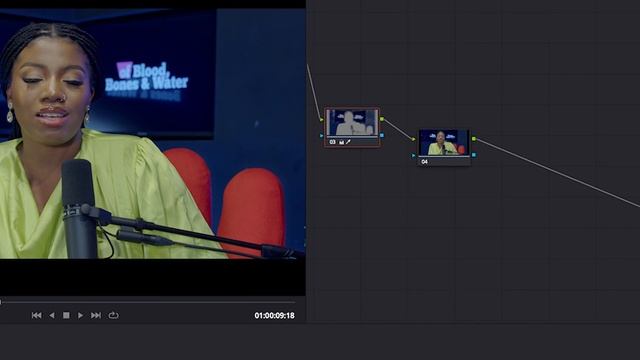Play the clip forward
The width and height of the screenshot is (640, 360).
80,315
